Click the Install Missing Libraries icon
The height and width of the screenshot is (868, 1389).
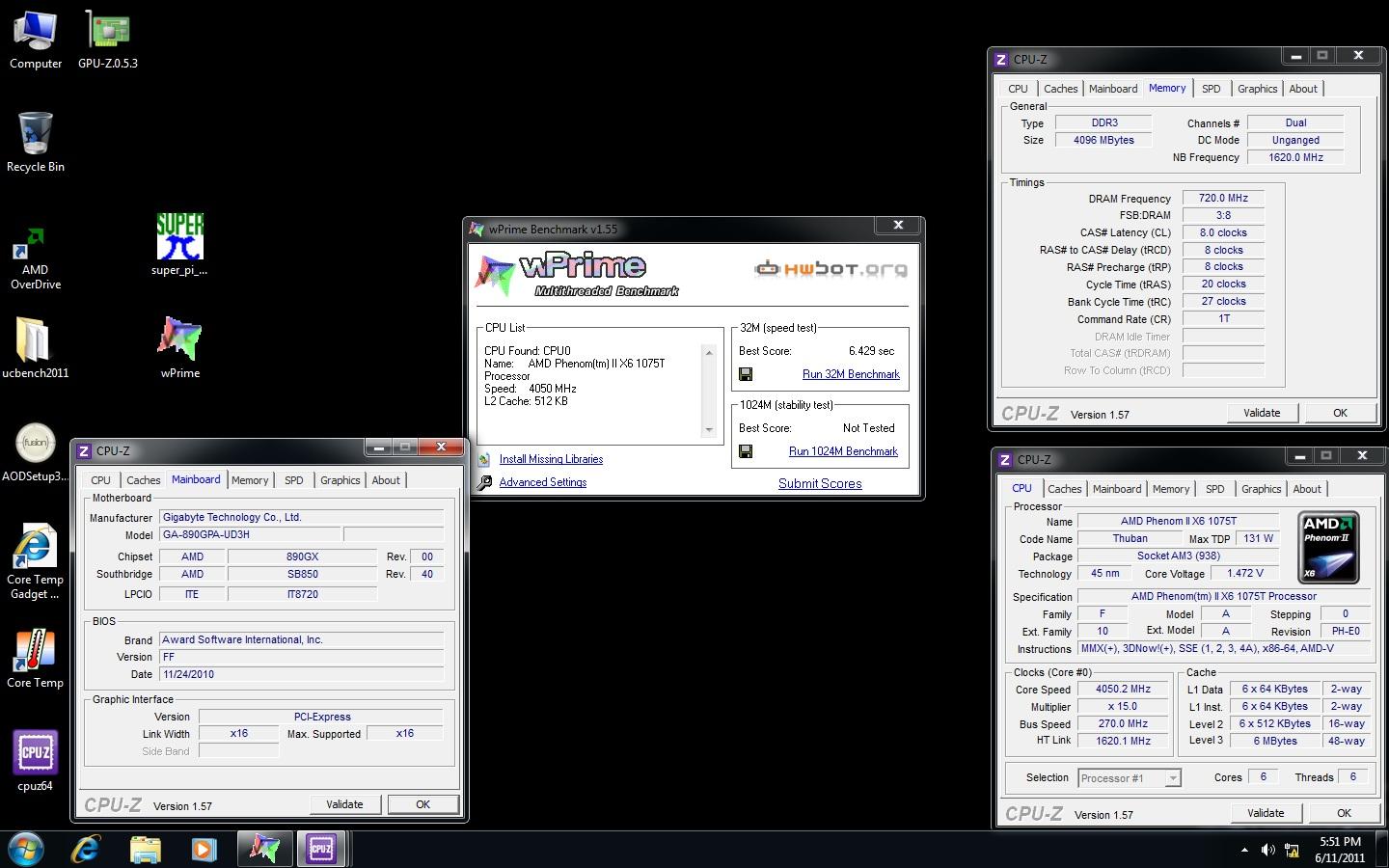(484, 459)
